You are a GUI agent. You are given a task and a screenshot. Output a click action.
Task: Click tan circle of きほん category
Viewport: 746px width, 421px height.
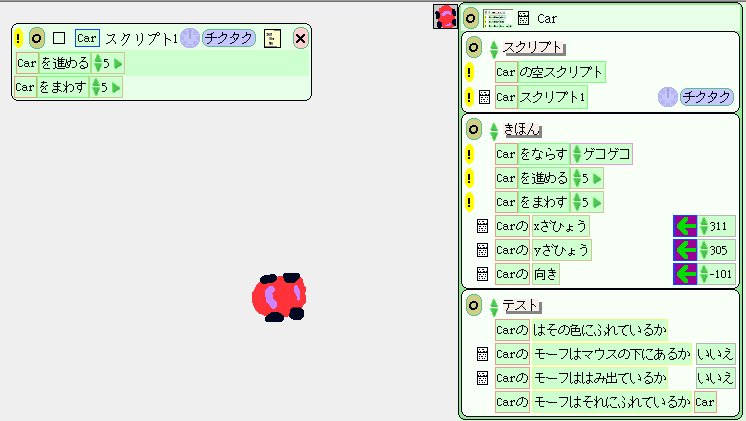coord(473,129)
